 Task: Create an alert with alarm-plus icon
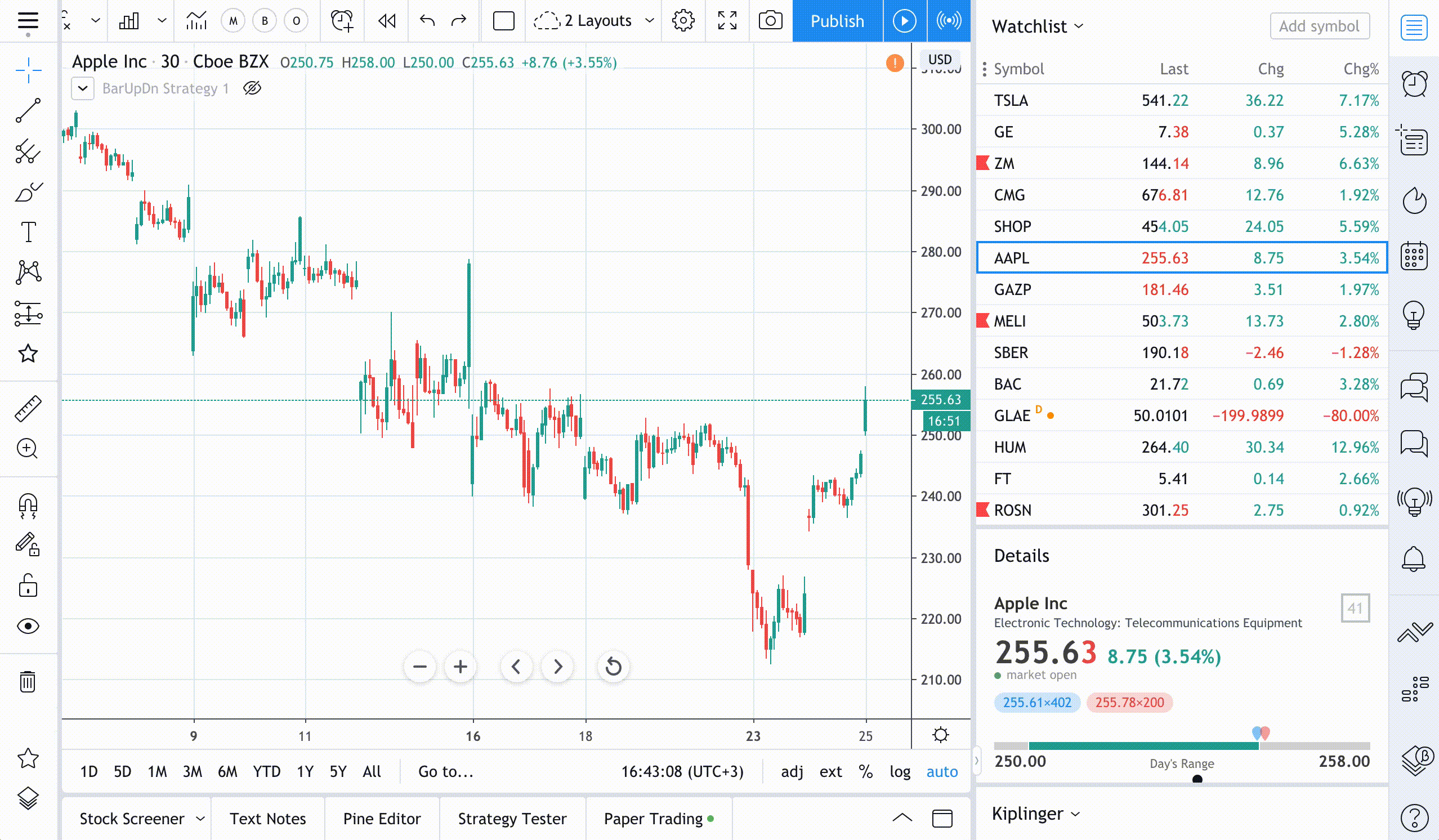click(342, 21)
